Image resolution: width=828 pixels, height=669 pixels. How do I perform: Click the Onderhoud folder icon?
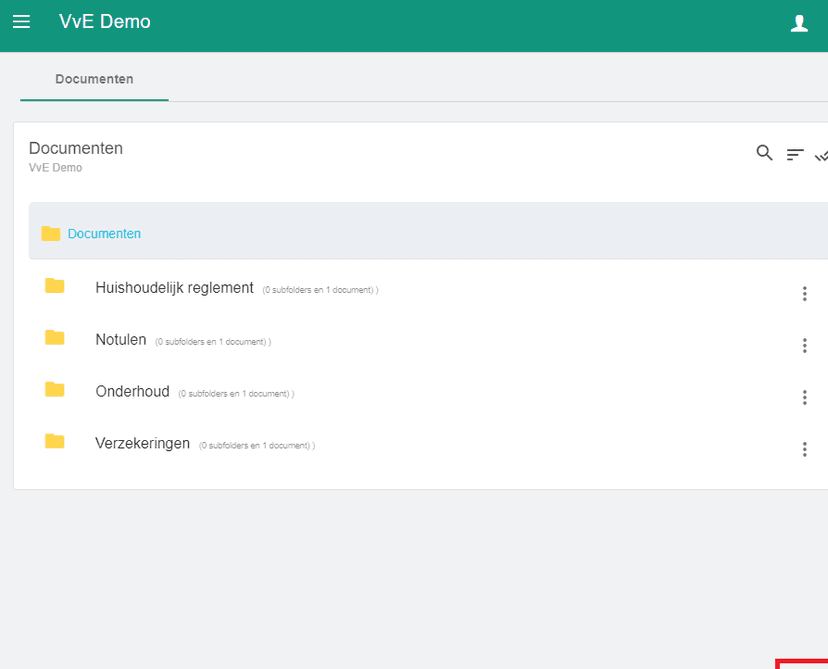(x=54, y=390)
